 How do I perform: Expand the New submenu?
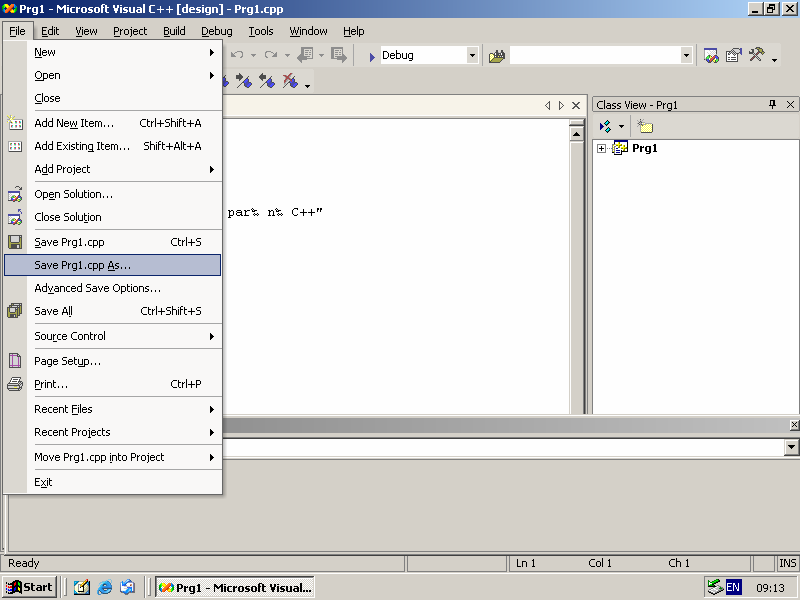click(x=113, y=52)
